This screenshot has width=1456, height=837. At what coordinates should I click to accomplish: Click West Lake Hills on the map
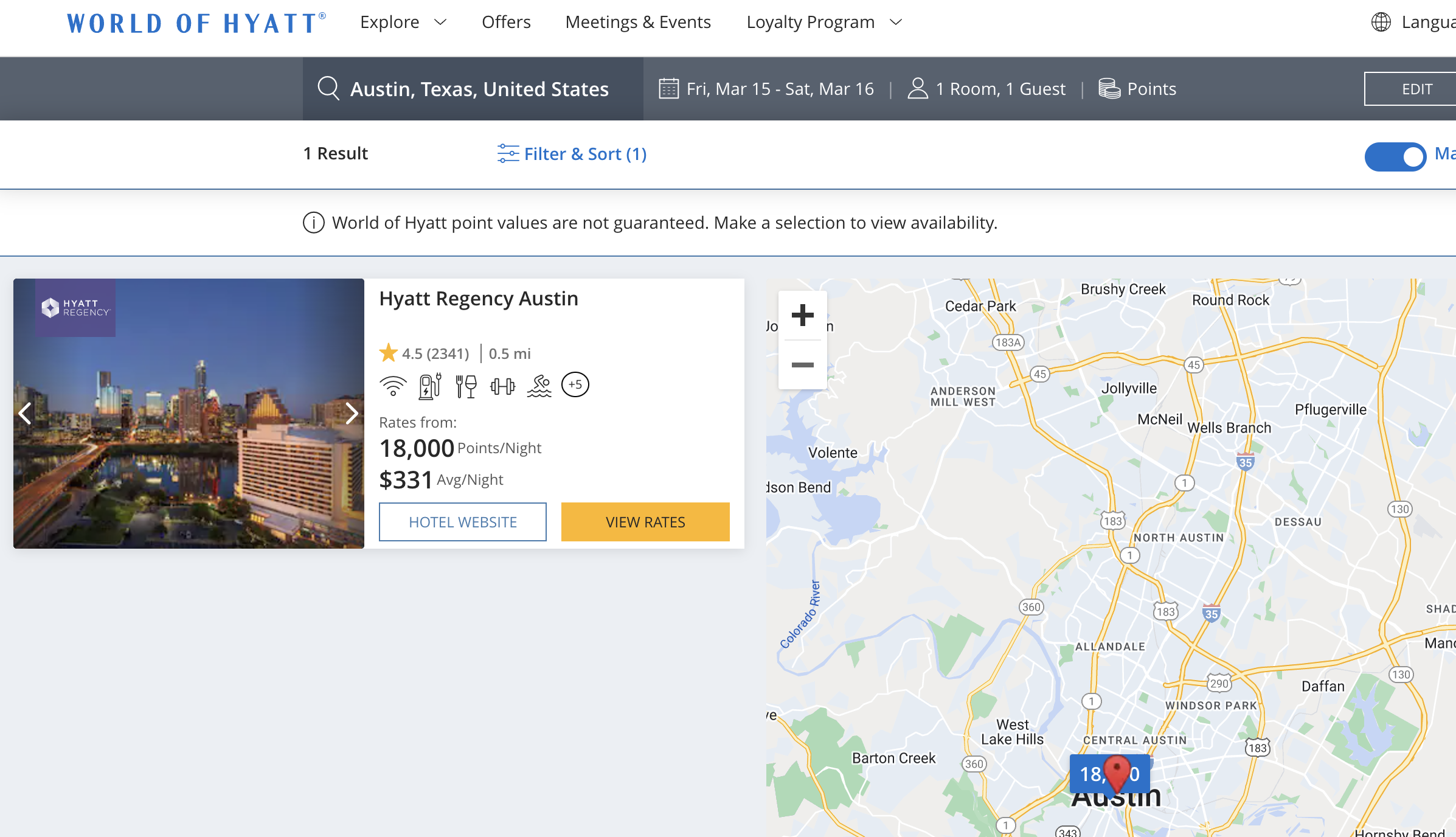pos(1013,732)
